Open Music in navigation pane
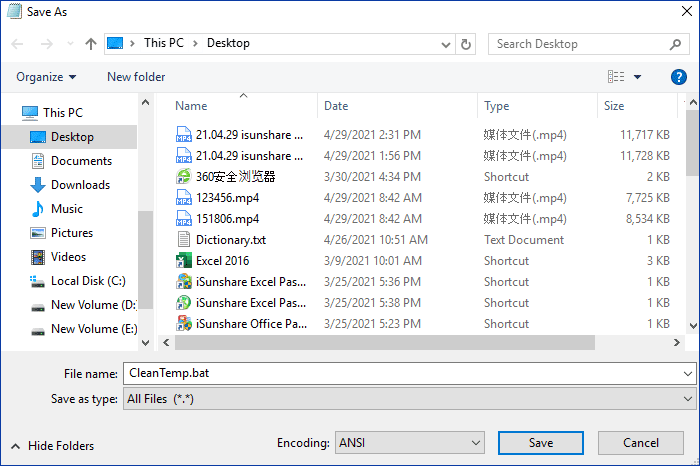 pos(57,209)
